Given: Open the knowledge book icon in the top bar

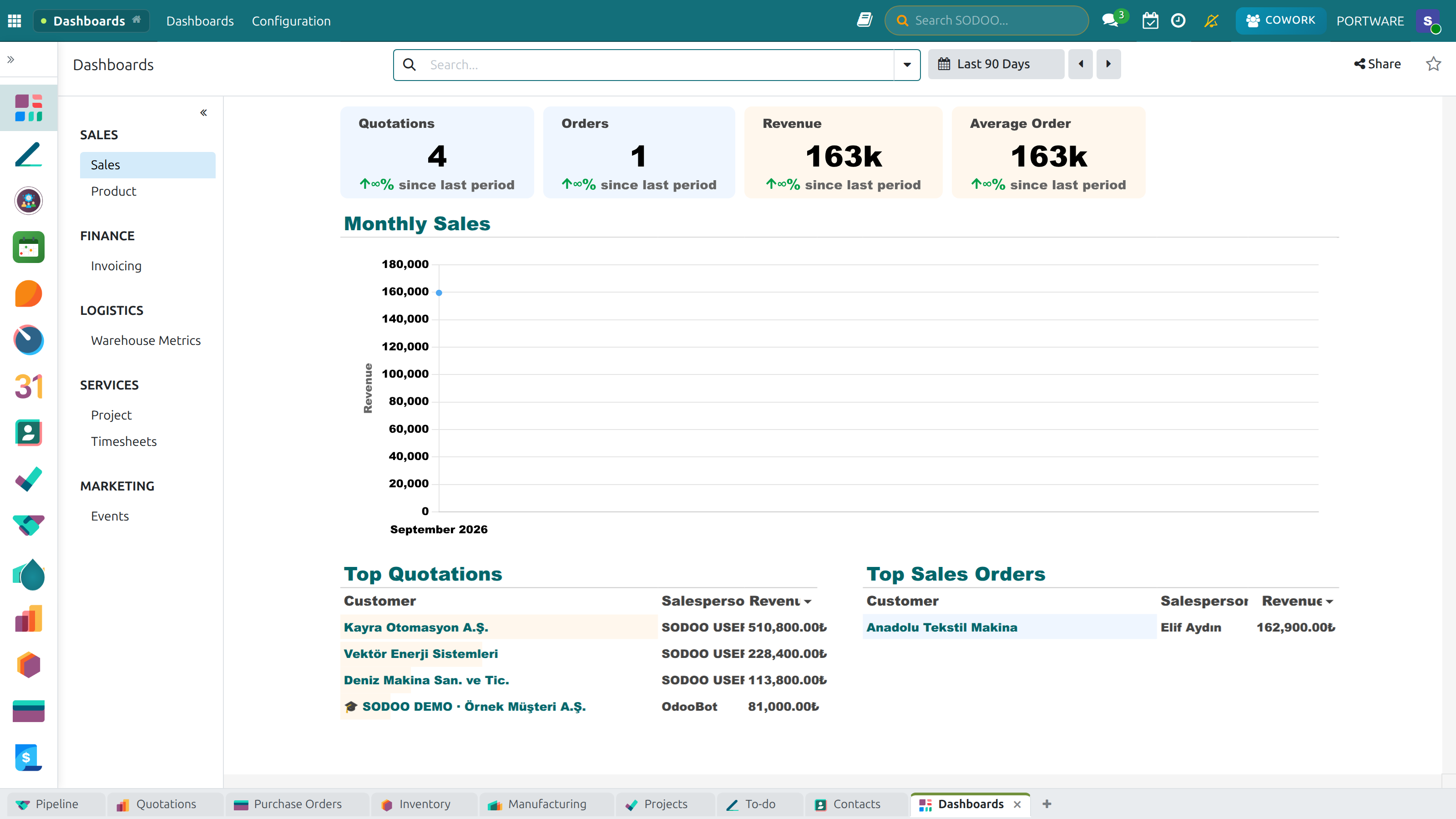Looking at the screenshot, I should click(864, 20).
